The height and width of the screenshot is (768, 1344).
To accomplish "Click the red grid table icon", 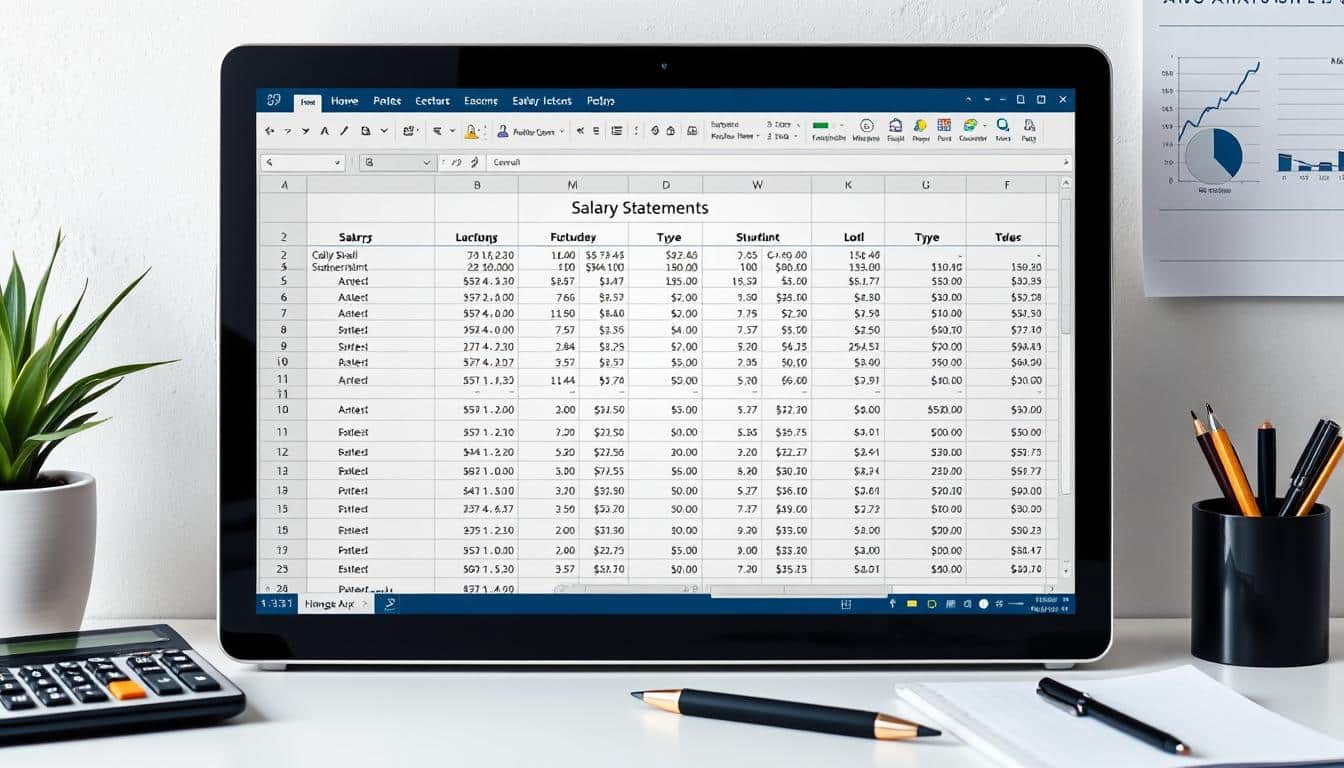I will pos(944,124).
